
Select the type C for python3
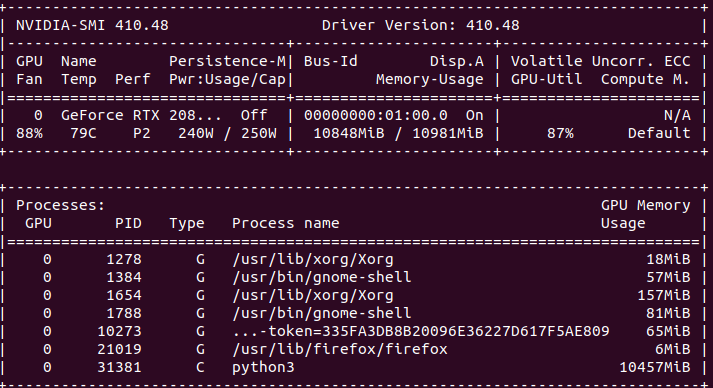(x=200, y=368)
